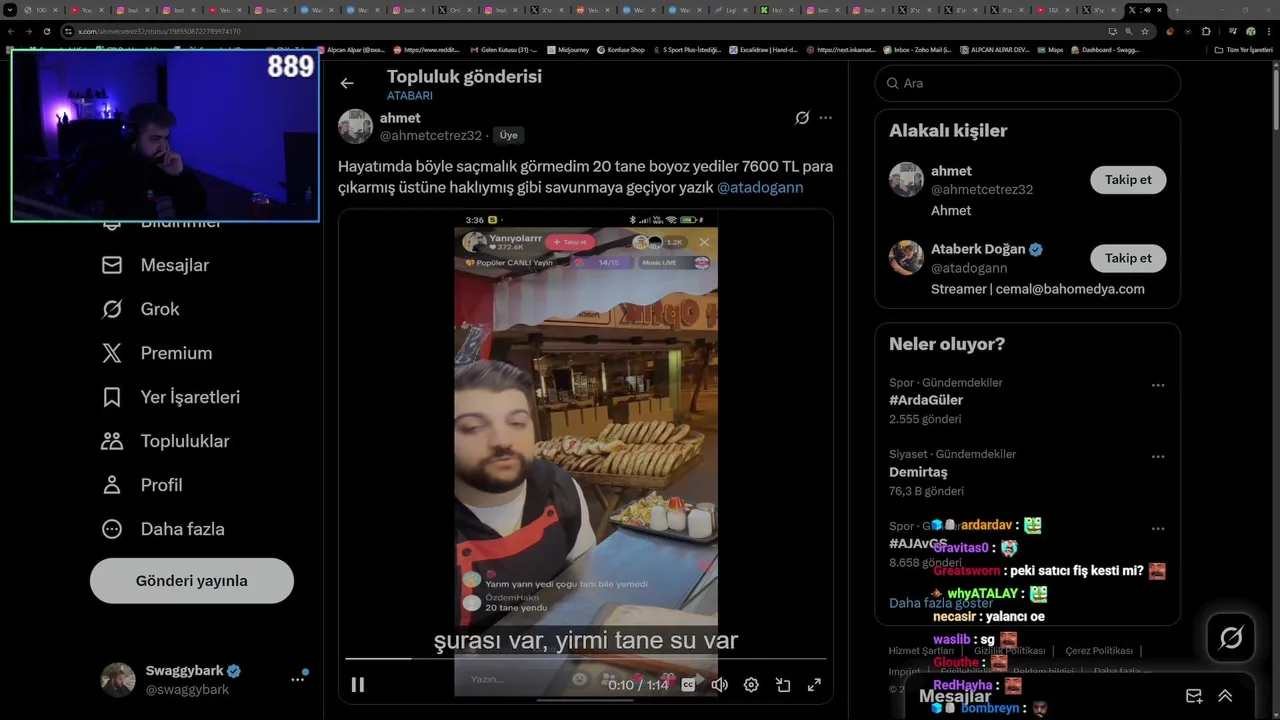
Task: Open the Midjourney bookmark
Action: pos(568,49)
